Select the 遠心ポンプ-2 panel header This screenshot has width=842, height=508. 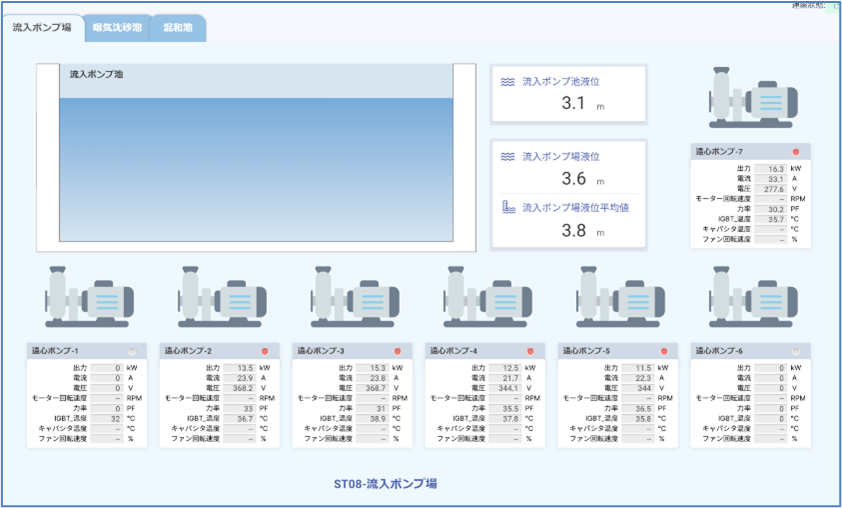[x=219, y=351]
